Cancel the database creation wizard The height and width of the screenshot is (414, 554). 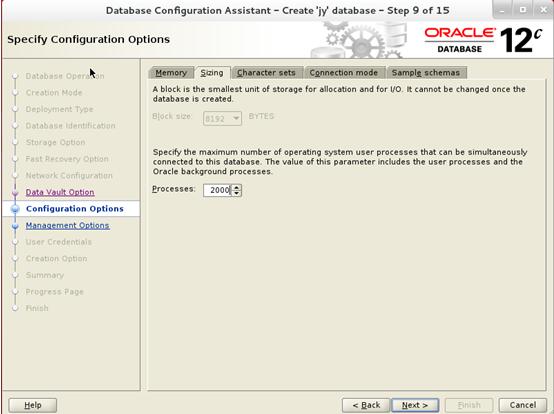pyautogui.click(x=523, y=405)
